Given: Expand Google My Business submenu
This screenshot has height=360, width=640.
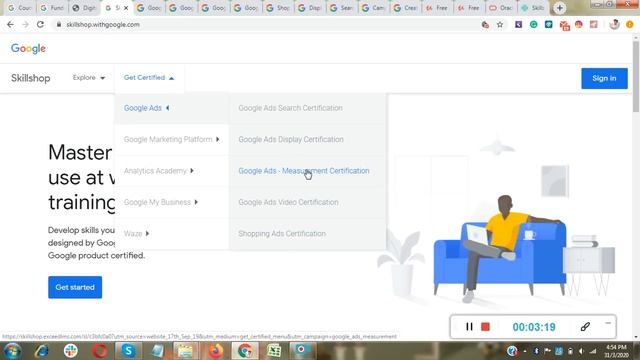Looking at the screenshot, I should (x=171, y=202).
